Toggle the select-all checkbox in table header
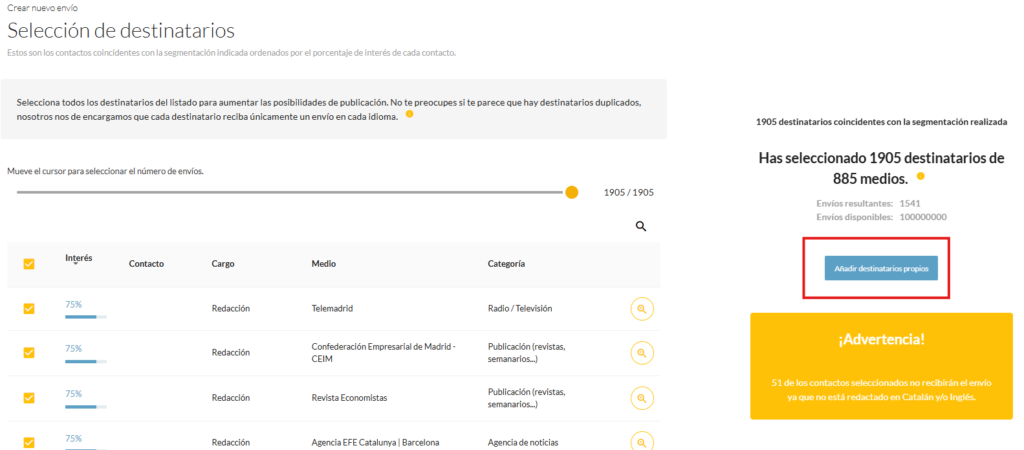The width and height of the screenshot is (1024, 450). click(29, 264)
